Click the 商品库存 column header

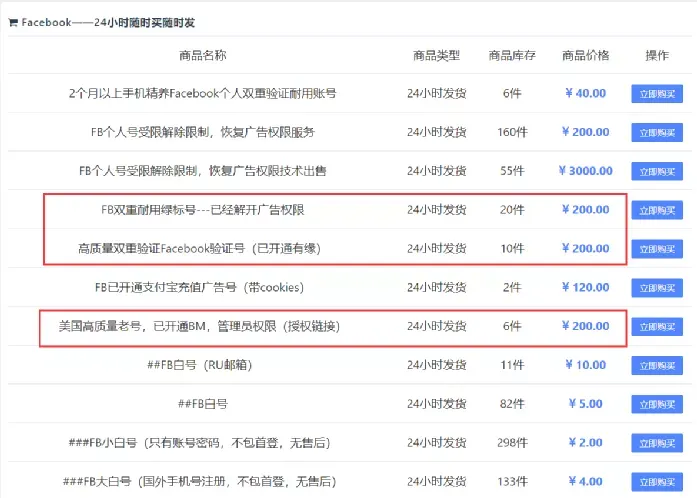click(x=512, y=55)
